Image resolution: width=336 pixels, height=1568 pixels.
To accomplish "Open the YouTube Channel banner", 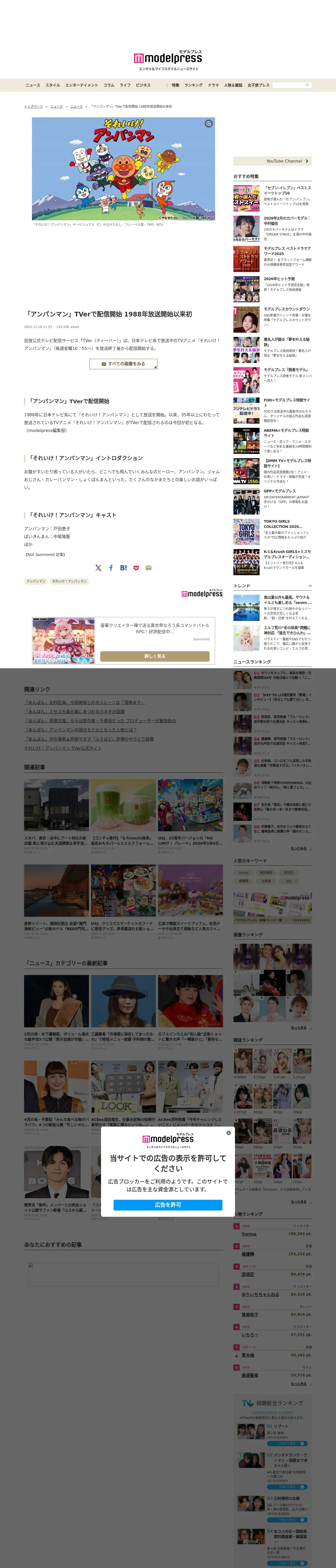I will (273, 161).
